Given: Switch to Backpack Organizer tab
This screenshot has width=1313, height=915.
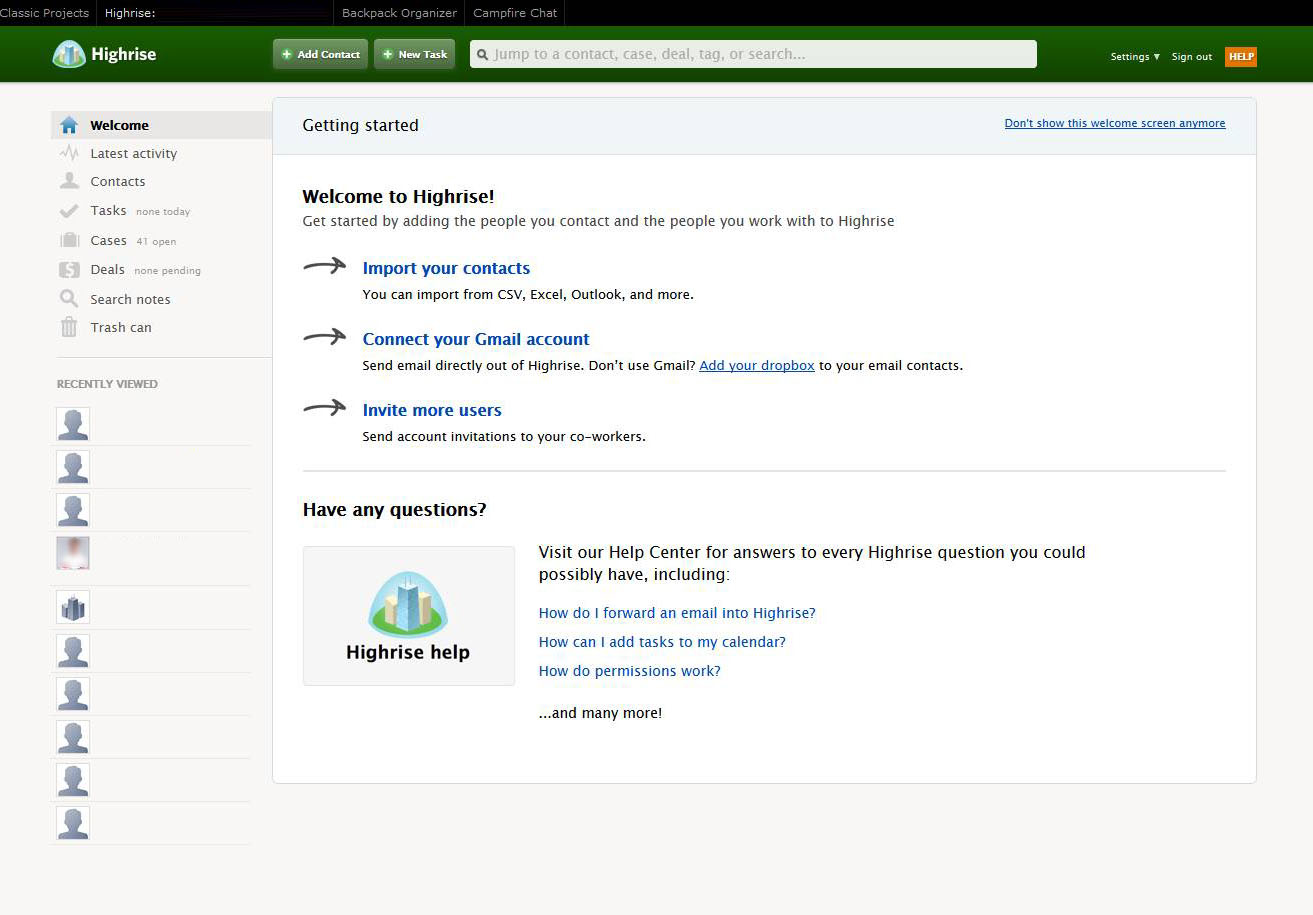Looking at the screenshot, I should point(399,13).
